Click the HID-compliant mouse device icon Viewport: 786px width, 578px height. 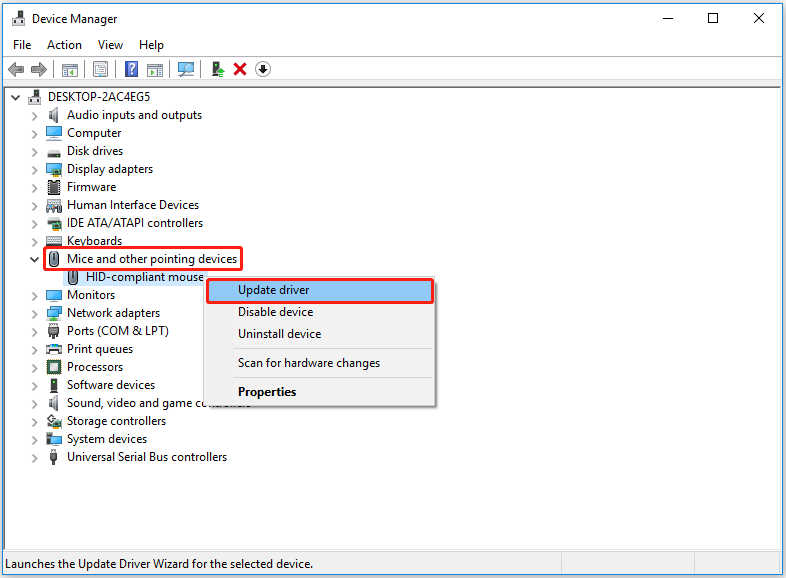[x=73, y=277]
